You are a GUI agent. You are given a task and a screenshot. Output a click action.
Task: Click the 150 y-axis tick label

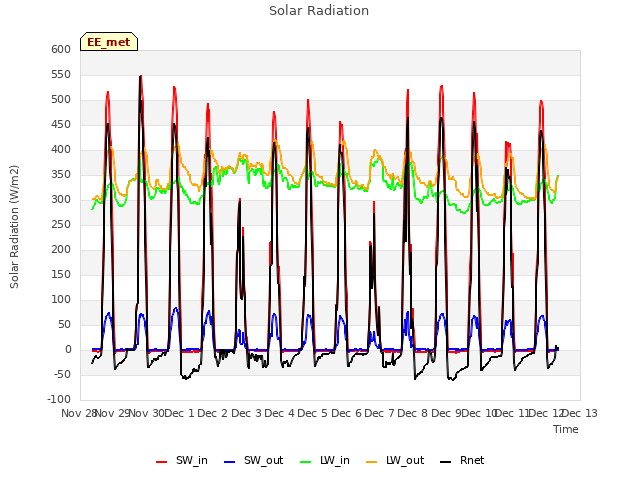point(61,274)
